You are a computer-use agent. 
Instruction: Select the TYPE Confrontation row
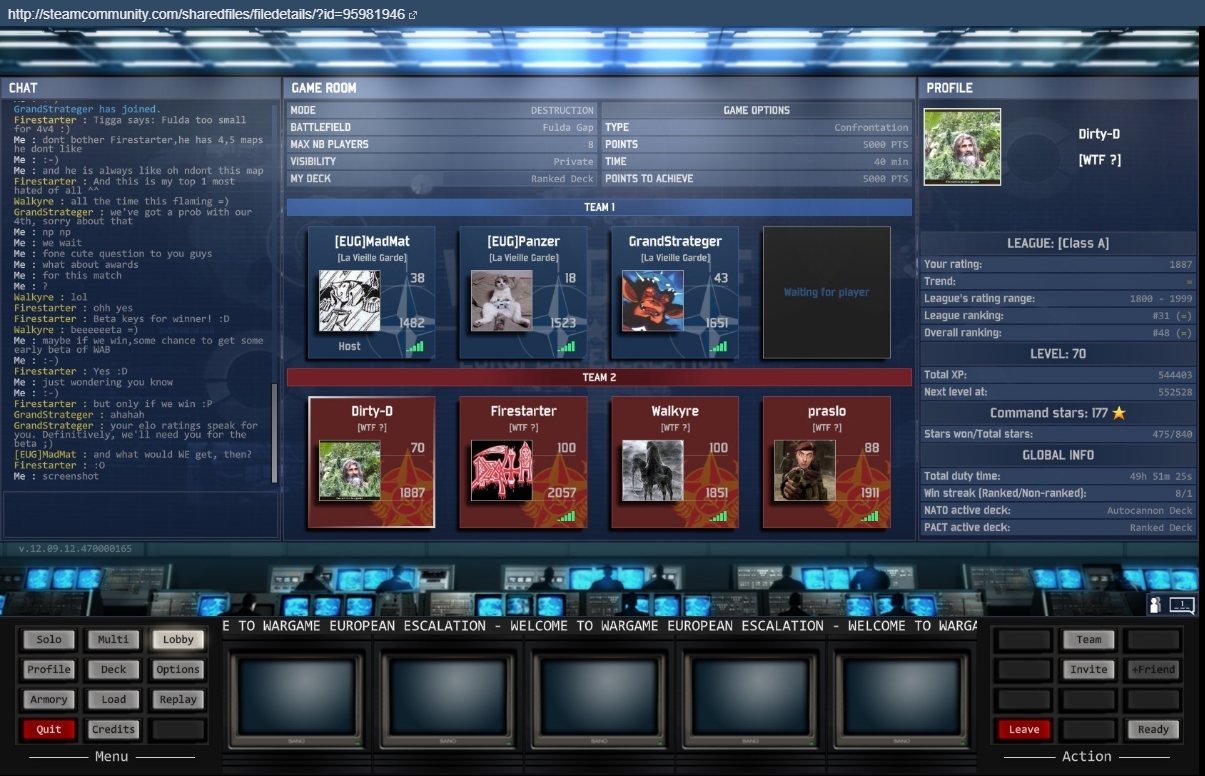[x=757, y=127]
